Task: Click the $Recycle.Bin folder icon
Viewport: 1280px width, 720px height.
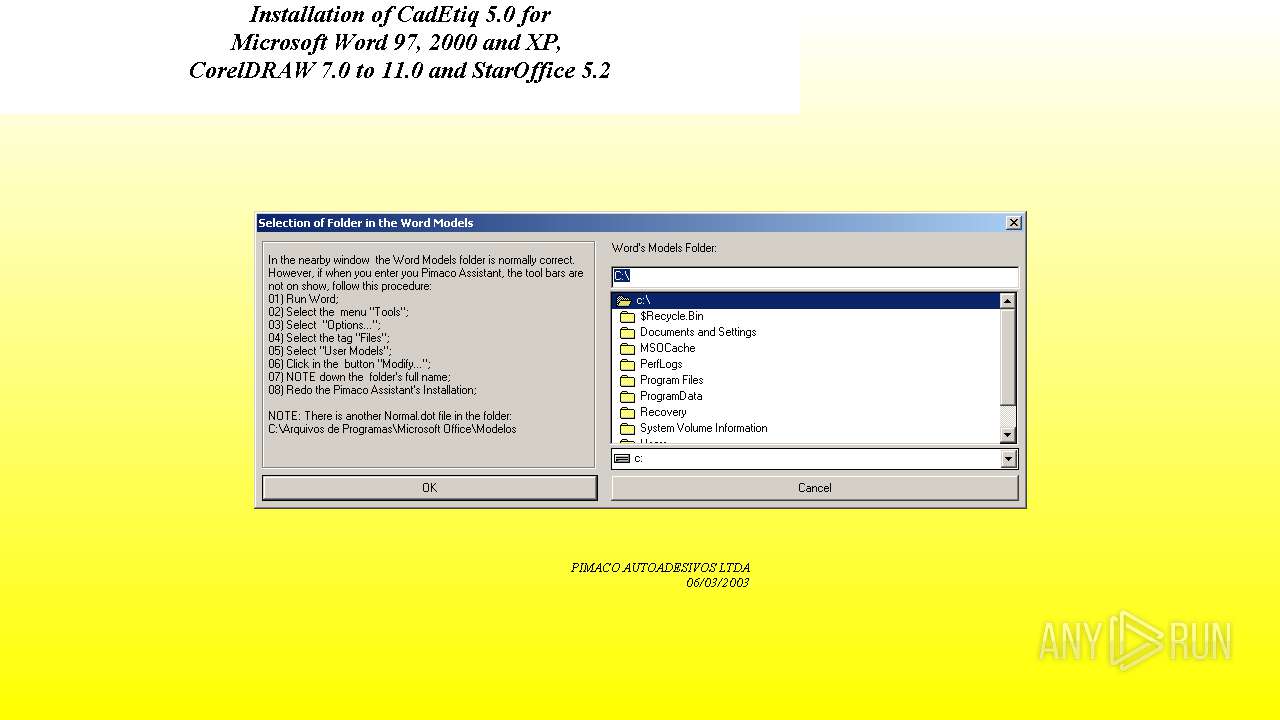Action: tap(628, 317)
